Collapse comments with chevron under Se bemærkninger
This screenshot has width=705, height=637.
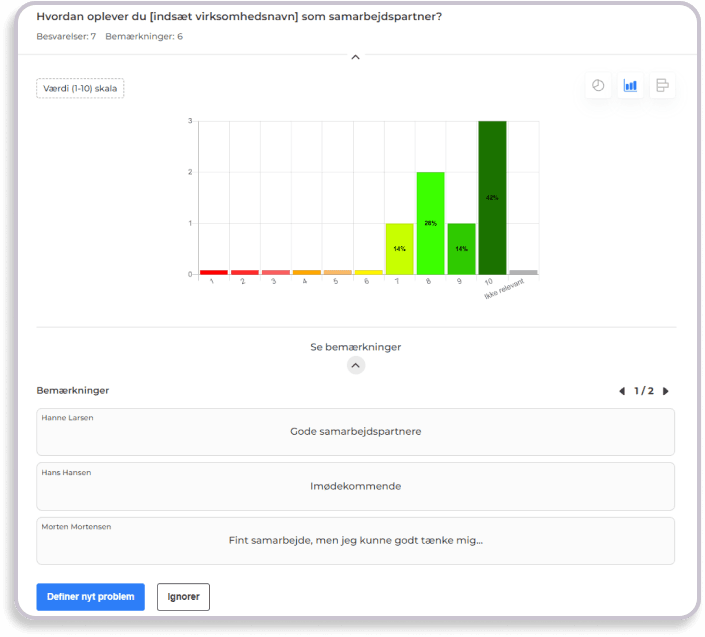tap(356, 366)
